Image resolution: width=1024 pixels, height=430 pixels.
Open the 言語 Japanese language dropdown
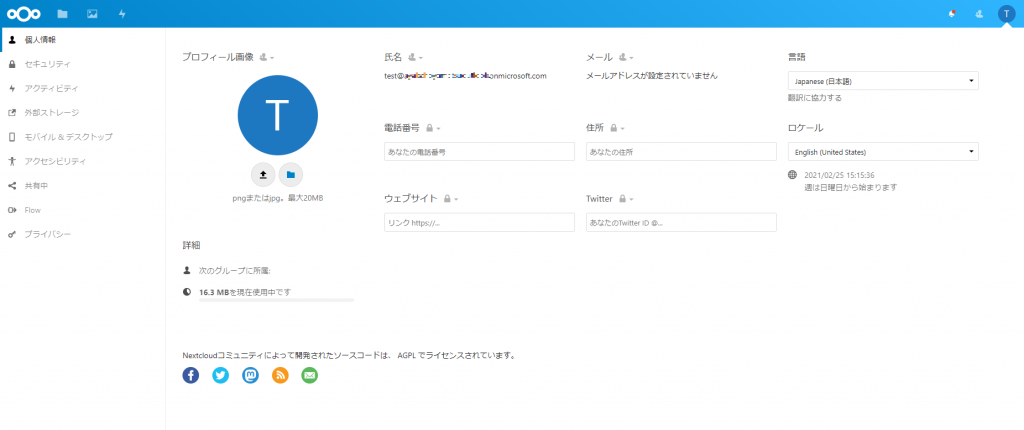(x=883, y=81)
